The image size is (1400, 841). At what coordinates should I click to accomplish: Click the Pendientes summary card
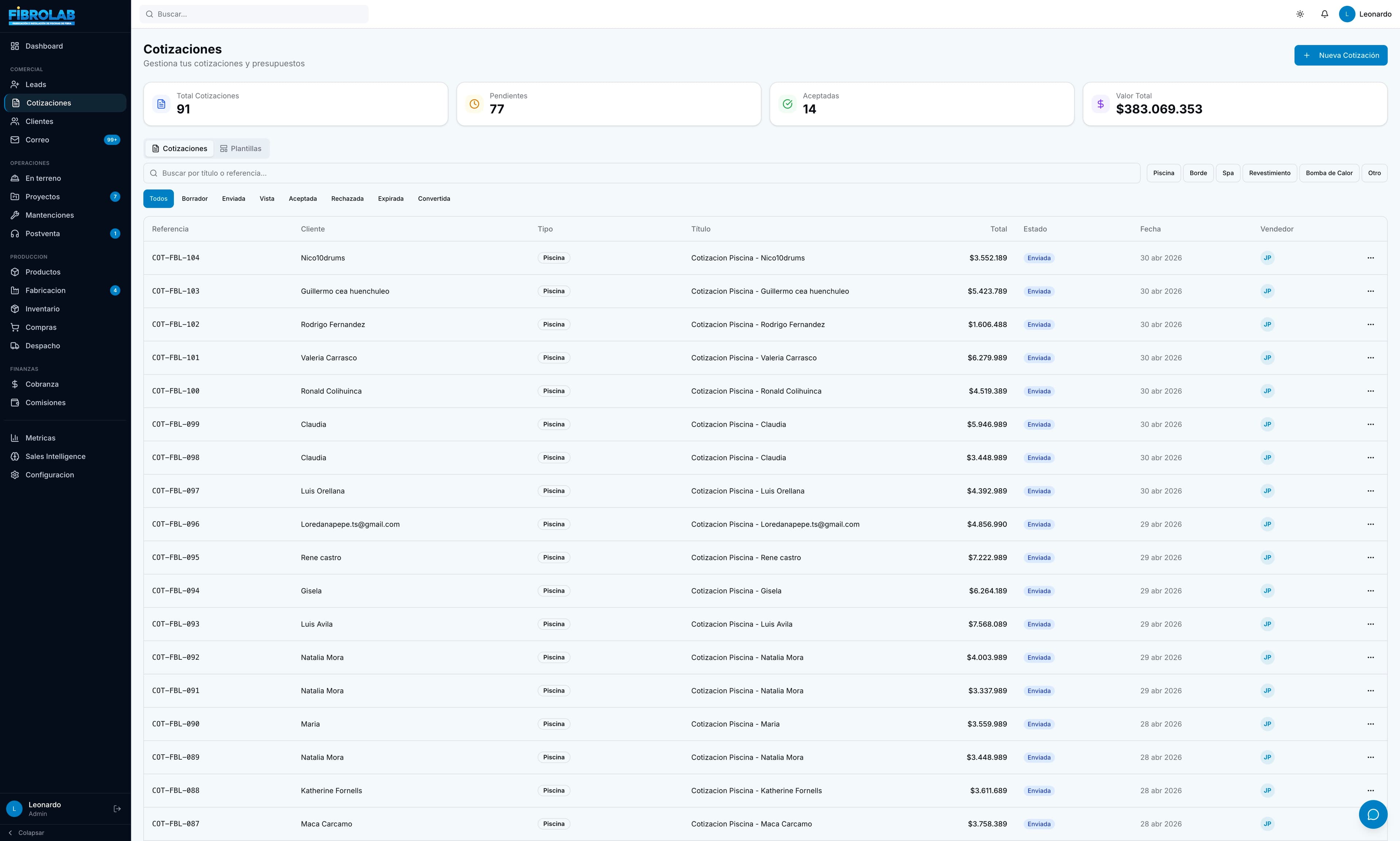coord(609,104)
